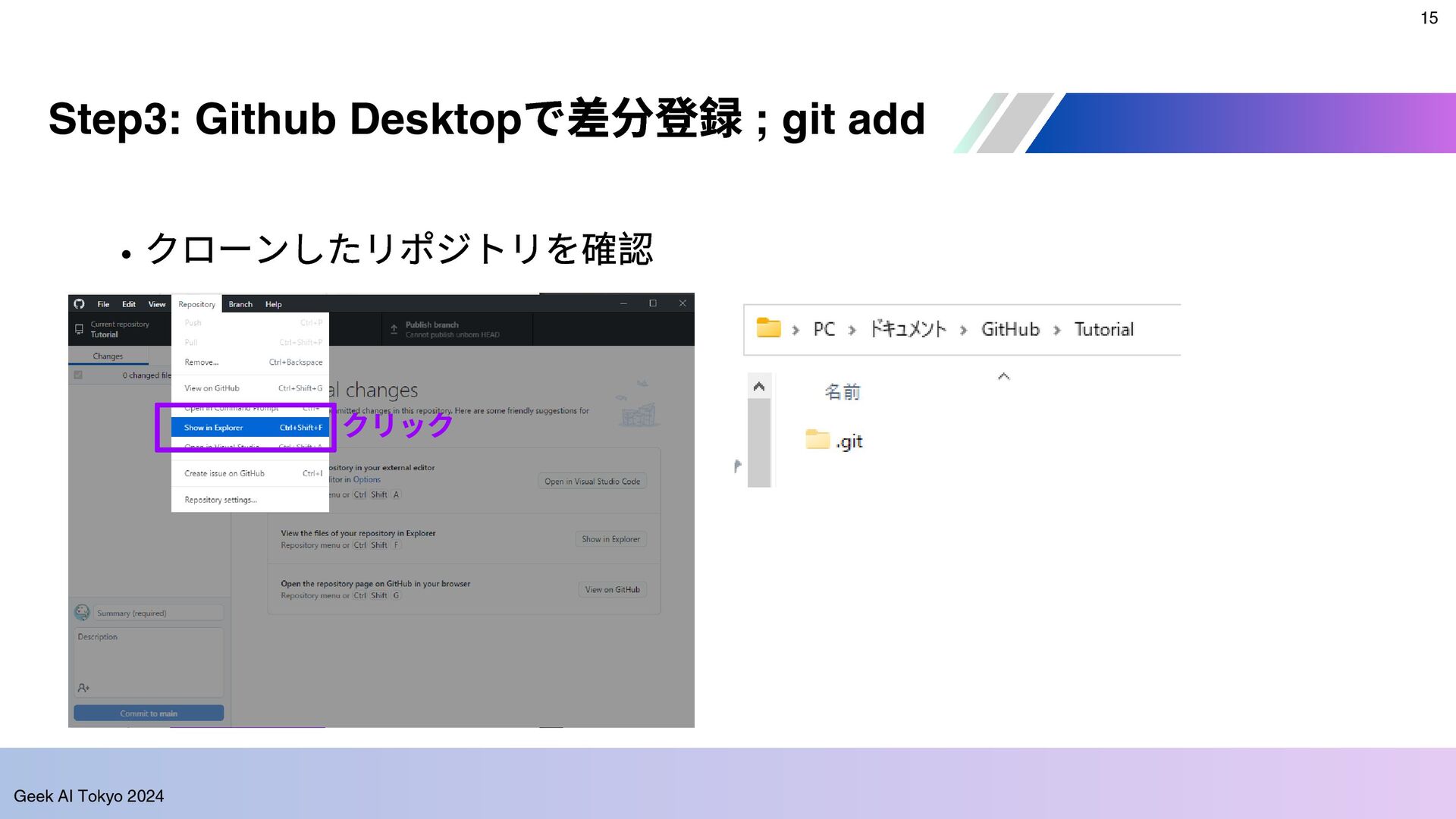Open the File menu
Screen dimensions: 1456x819
pyautogui.click(x=103, y=304)
